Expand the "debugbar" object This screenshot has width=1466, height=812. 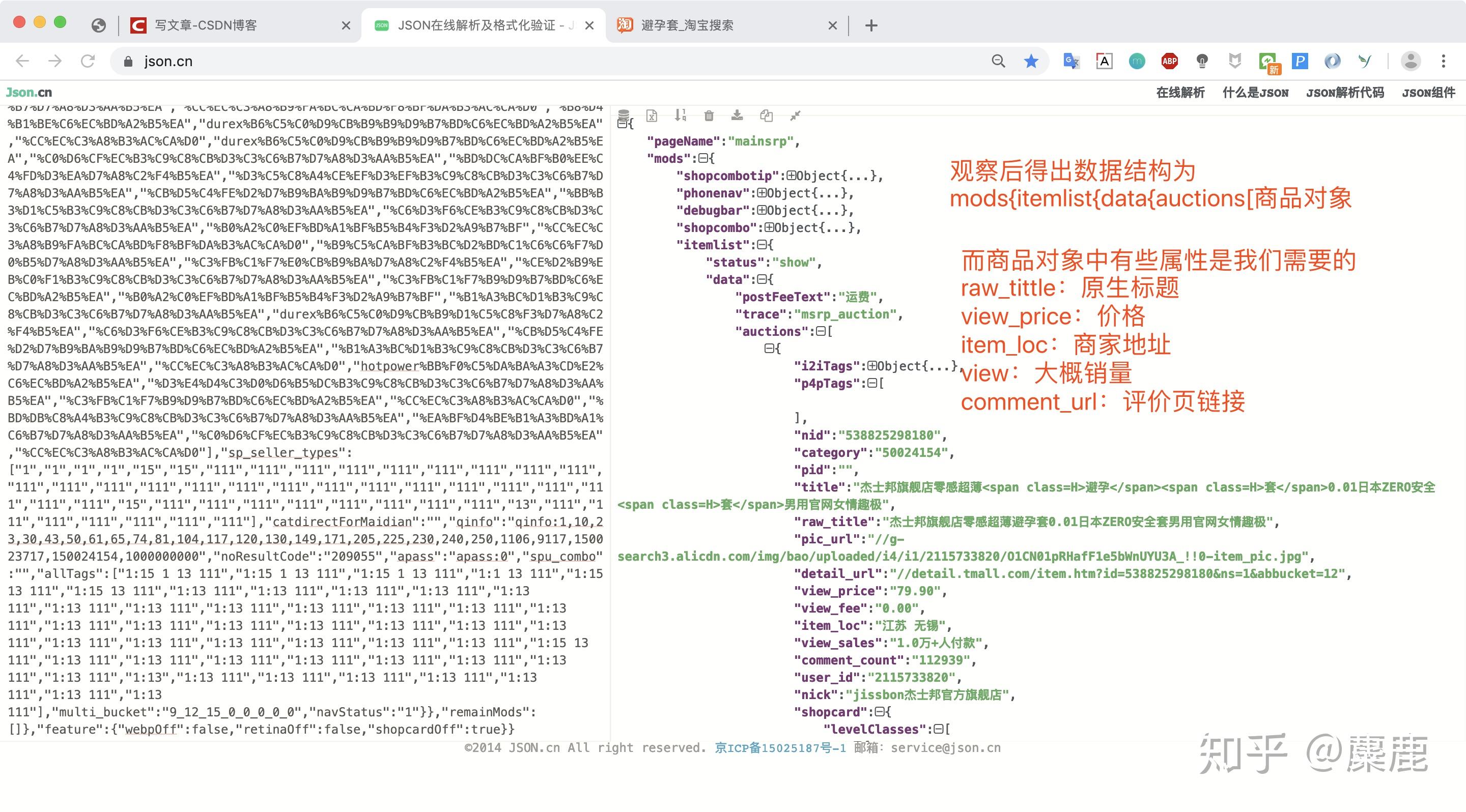click(x=762, y=211)
